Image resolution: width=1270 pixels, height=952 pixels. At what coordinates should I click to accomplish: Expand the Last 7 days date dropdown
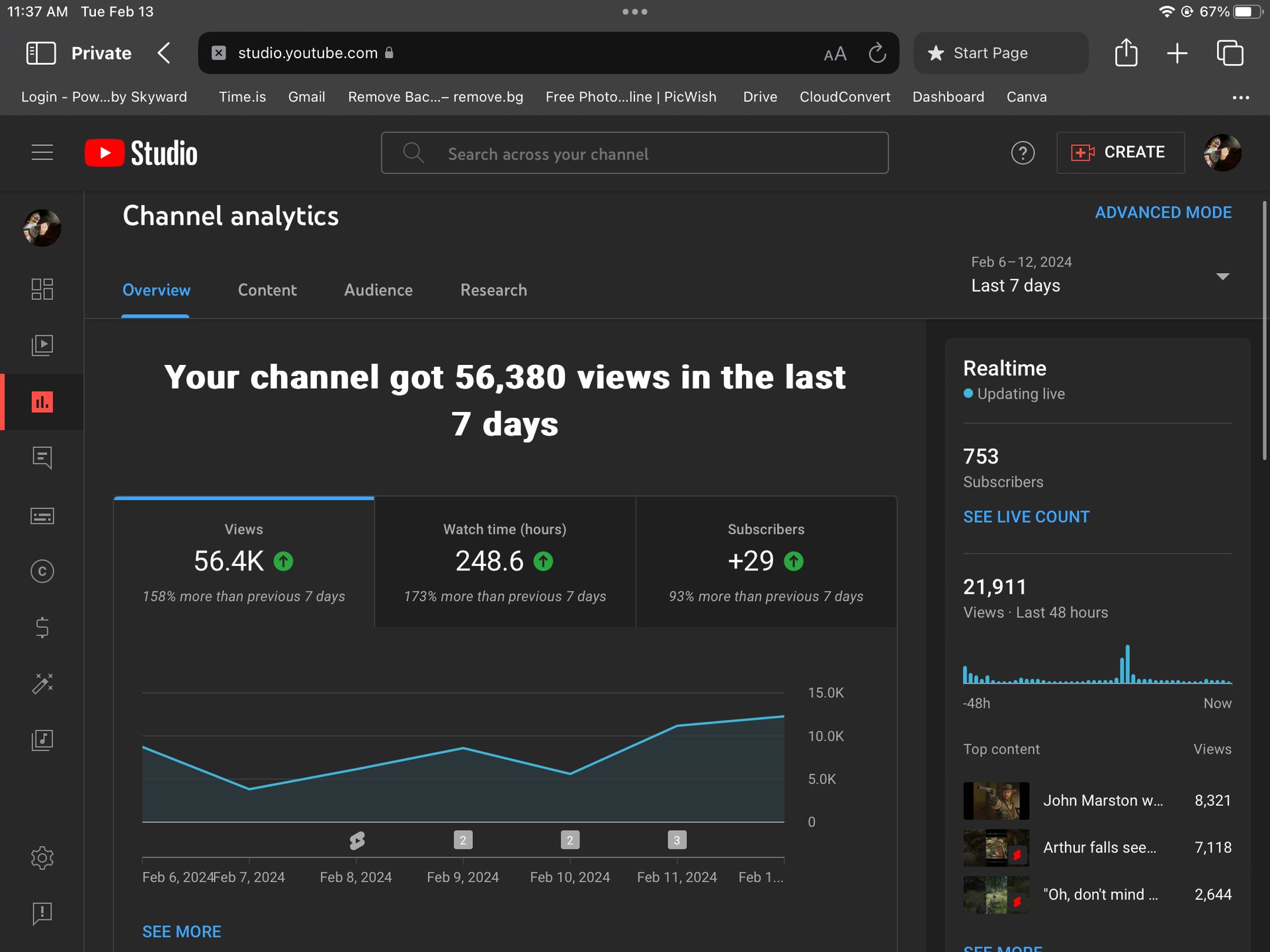tap(1222, 276)
